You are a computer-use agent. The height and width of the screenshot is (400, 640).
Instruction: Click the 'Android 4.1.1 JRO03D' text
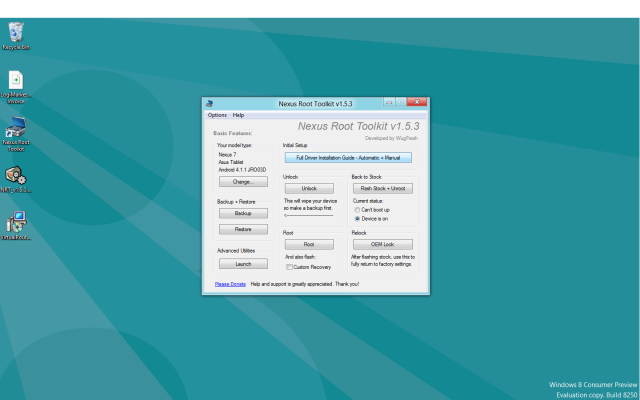[242, 170]
